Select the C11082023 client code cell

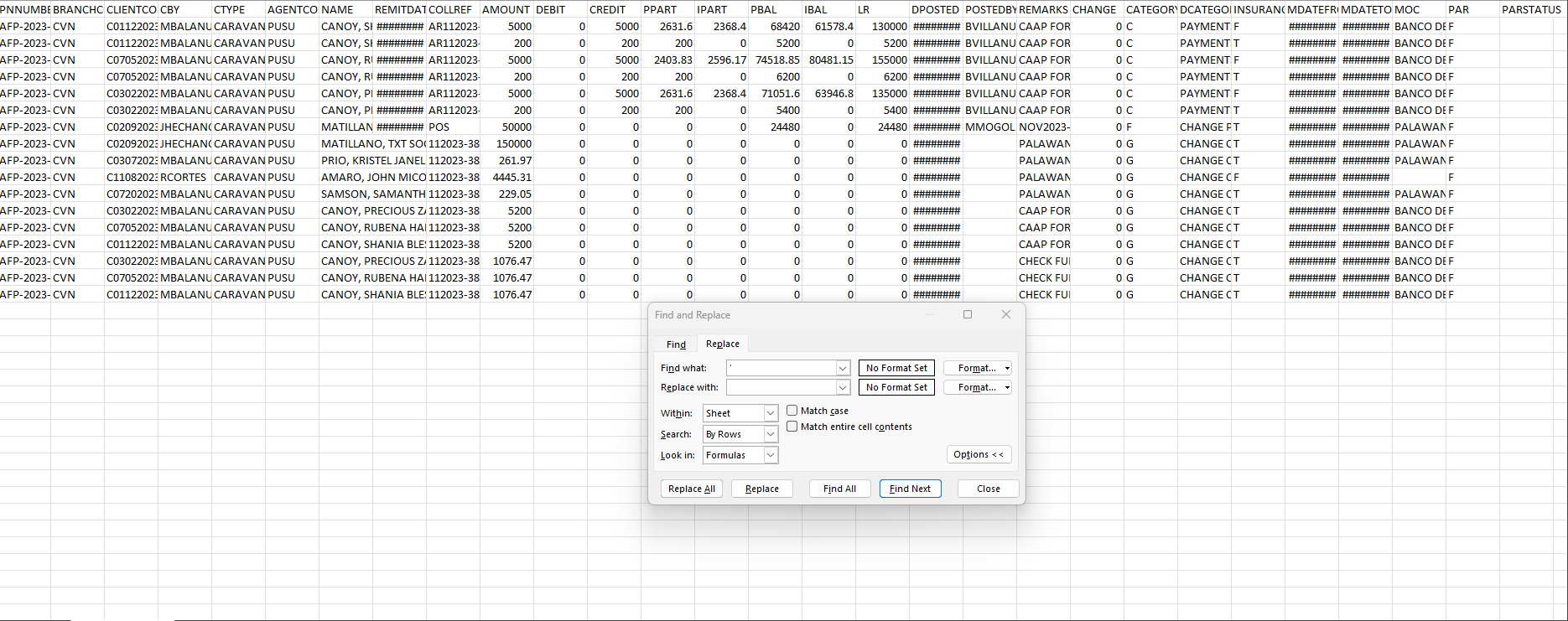131,177
